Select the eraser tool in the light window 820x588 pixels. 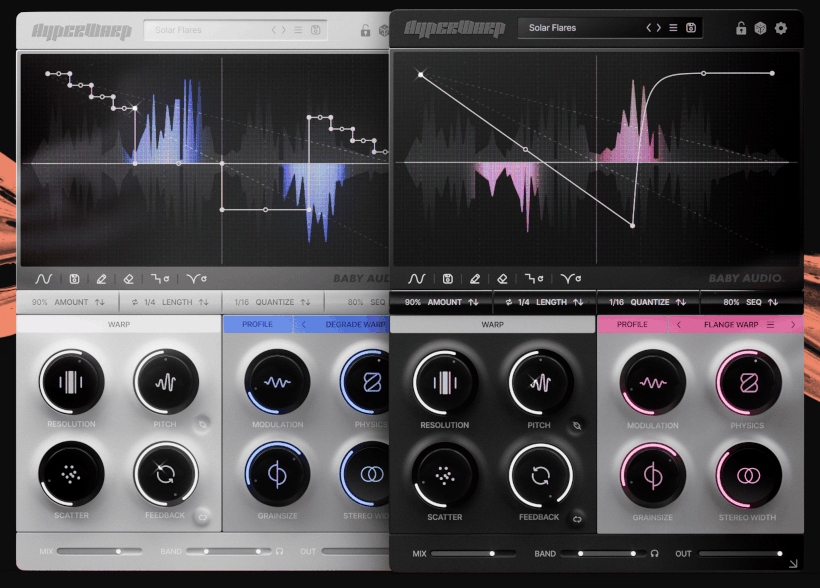(129, 279)
